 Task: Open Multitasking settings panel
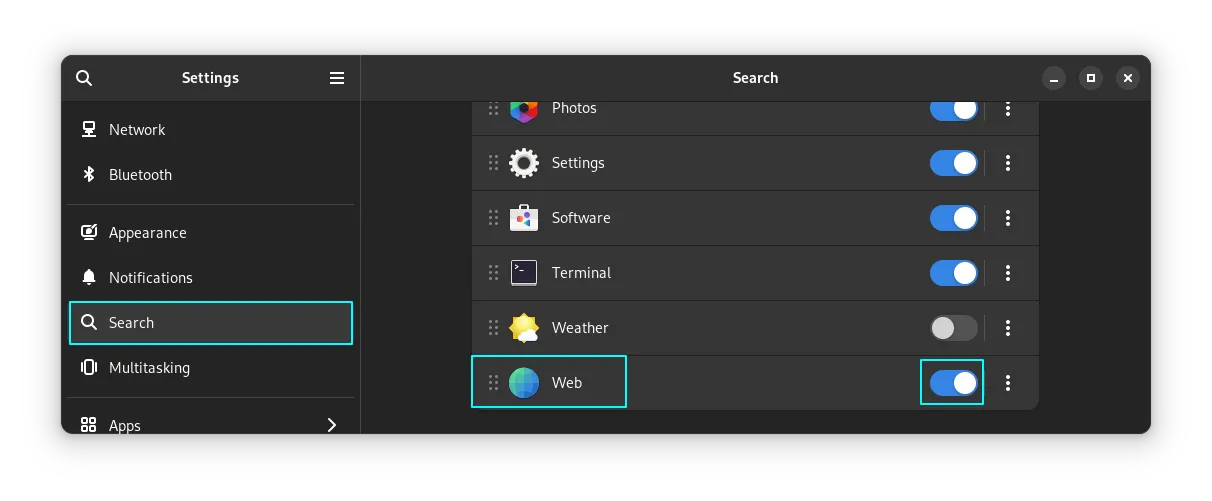tap(211, 368)
